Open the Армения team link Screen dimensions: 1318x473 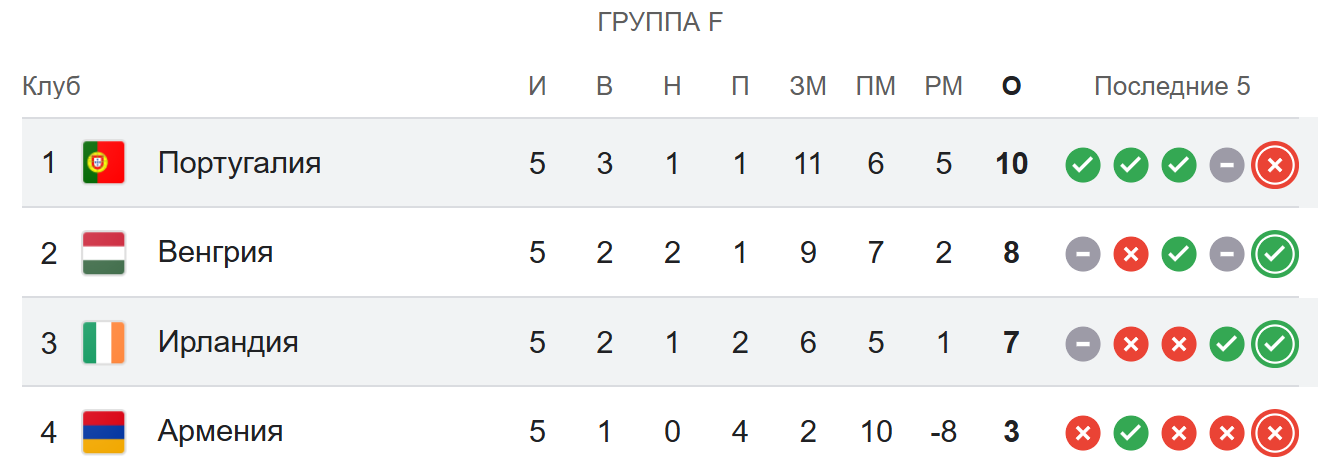click(x=220, y=431)
